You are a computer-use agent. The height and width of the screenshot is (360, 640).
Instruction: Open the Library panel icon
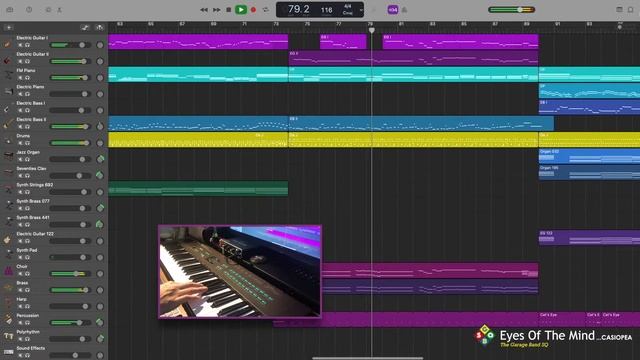tap(10, 9)
